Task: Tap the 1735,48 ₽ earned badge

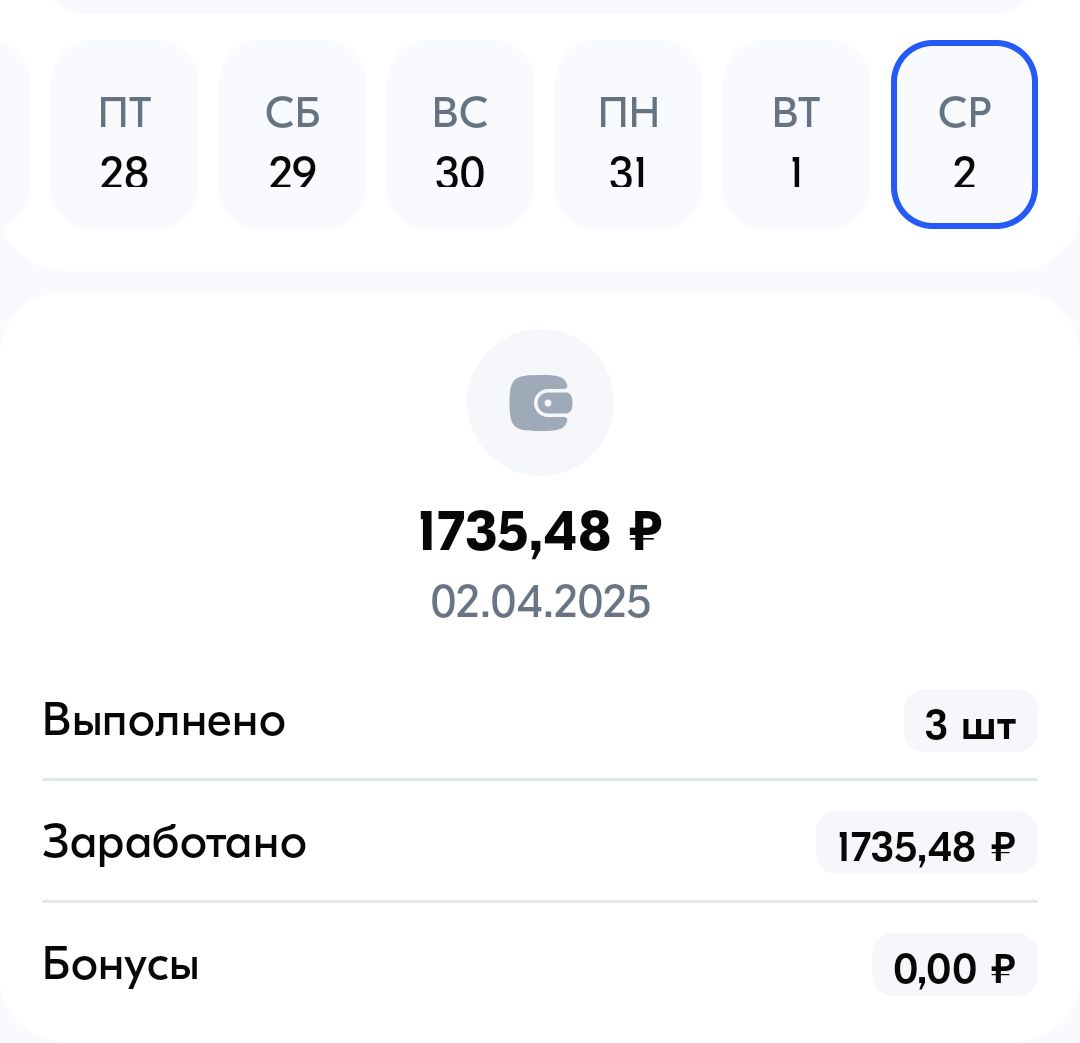Action: click(926, 843)
